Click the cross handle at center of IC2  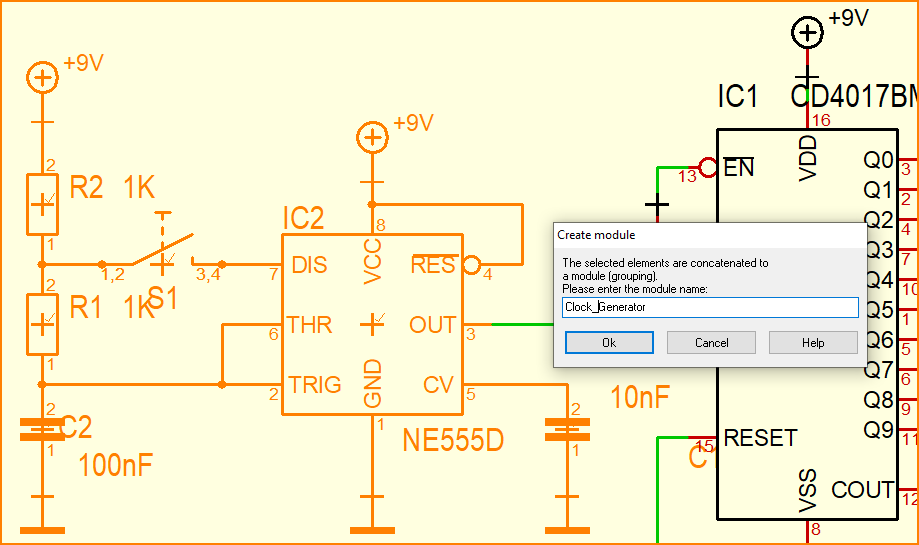click(376, 322)
